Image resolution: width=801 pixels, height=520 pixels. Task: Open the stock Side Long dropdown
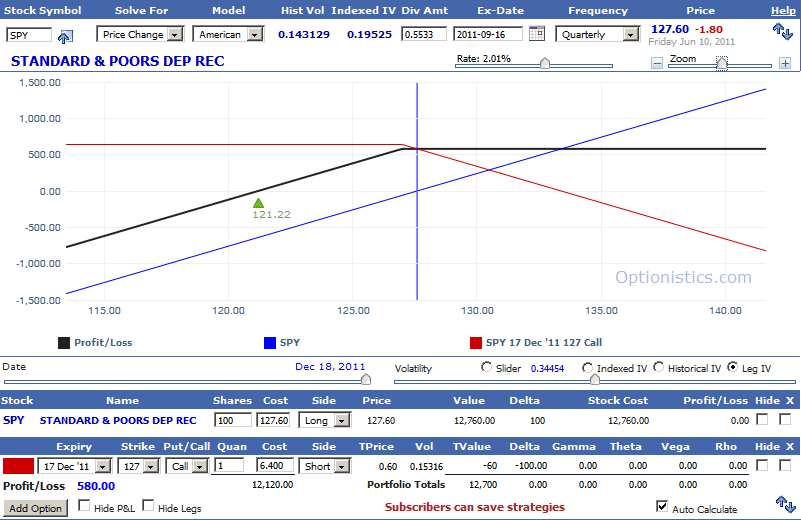[324, 420]
